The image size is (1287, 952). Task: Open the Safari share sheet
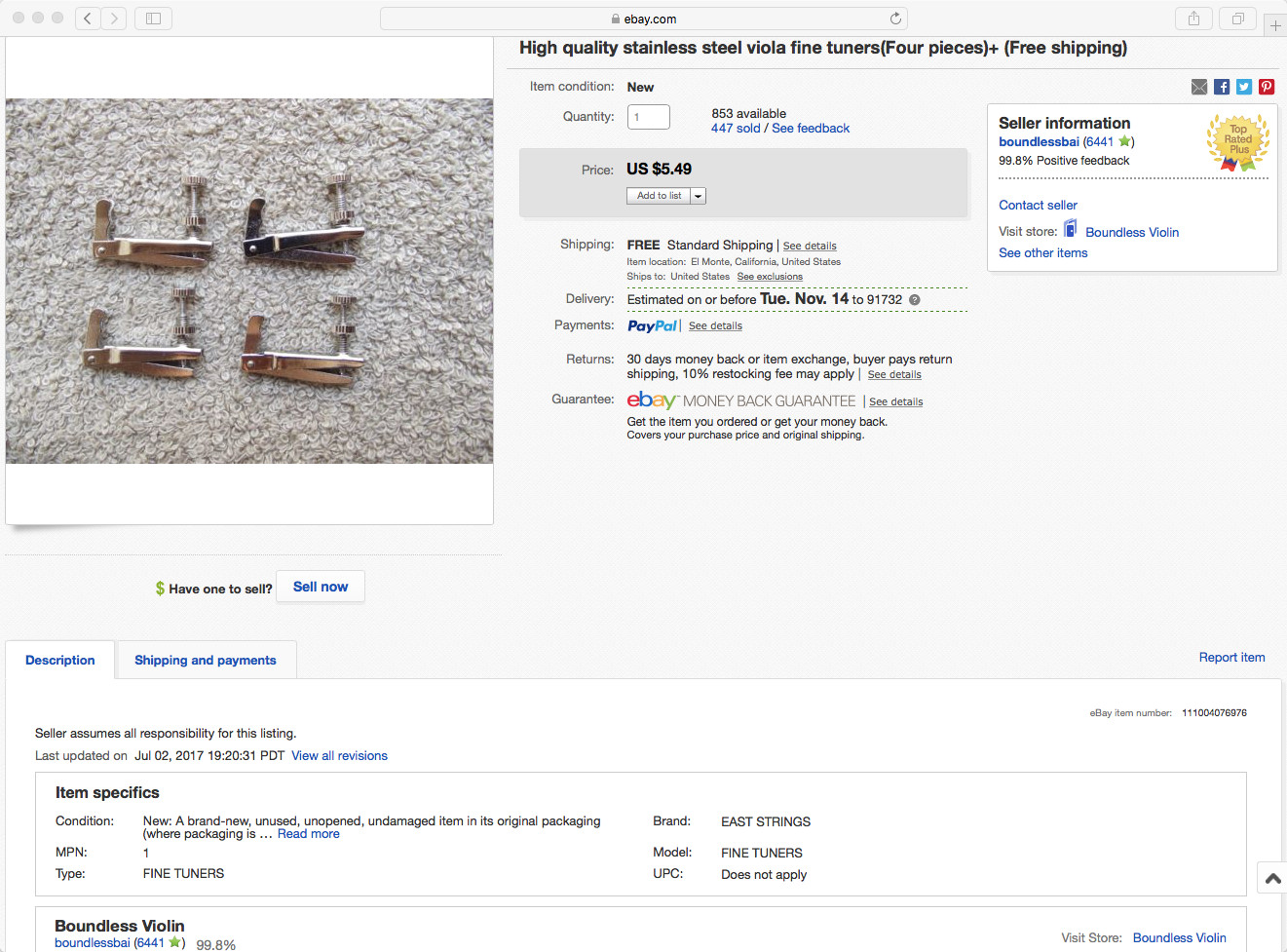(1193, 19)
